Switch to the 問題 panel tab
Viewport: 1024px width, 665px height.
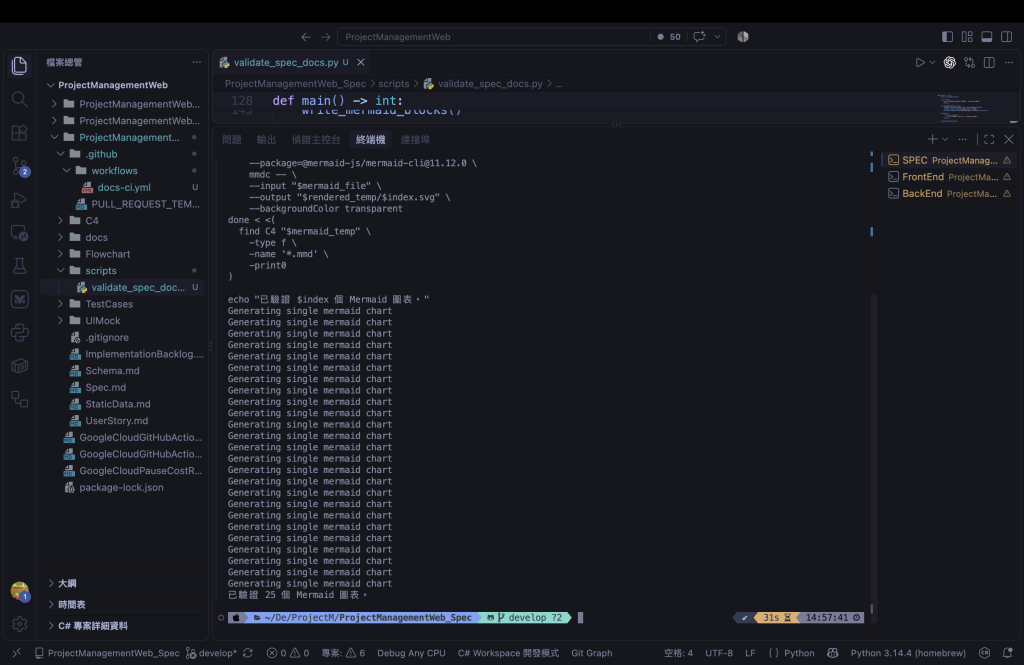[x=231, y=140]
